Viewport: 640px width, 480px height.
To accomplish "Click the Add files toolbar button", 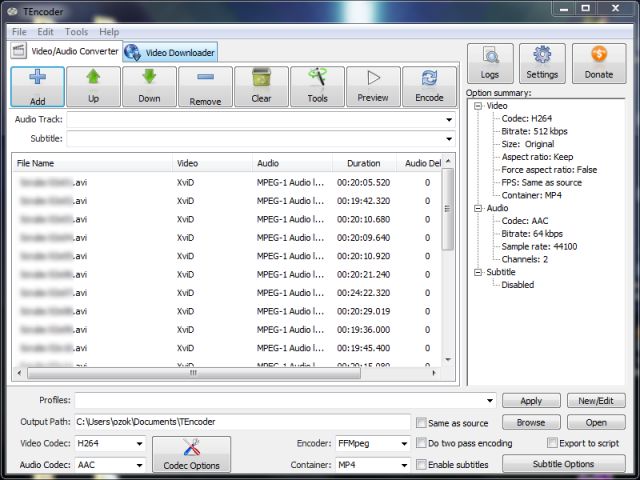I will 37,87.
